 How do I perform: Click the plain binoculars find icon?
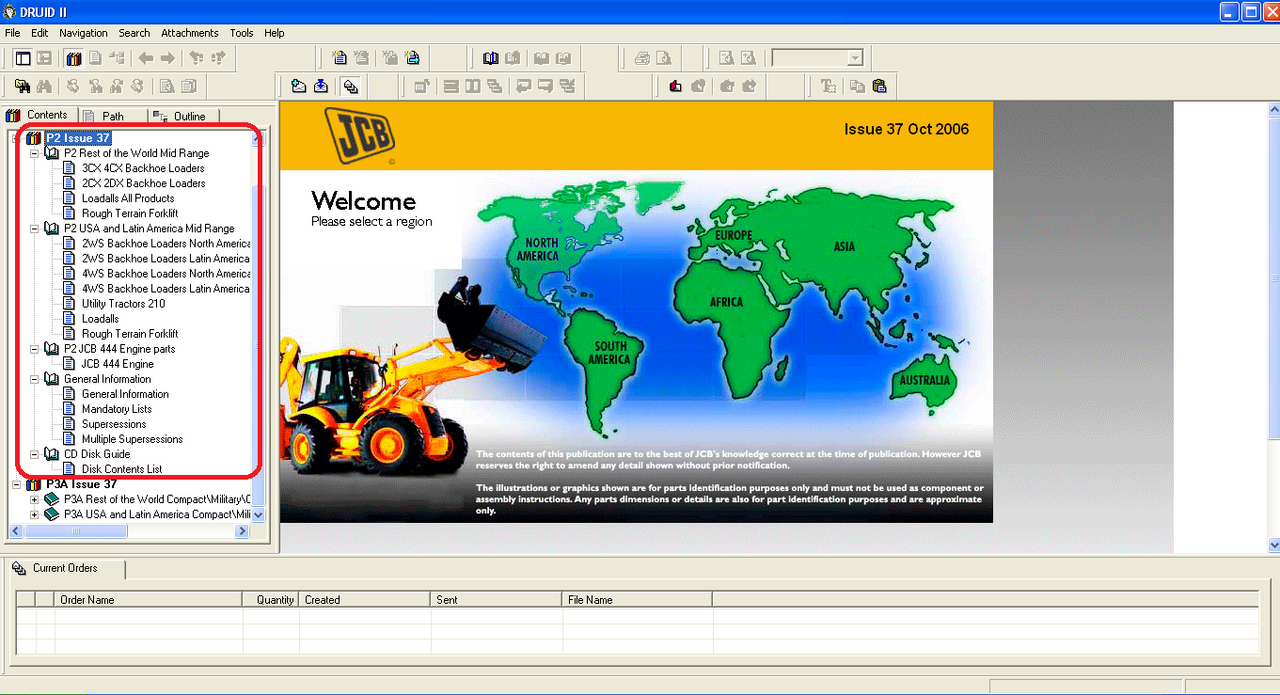coord(45,86)
